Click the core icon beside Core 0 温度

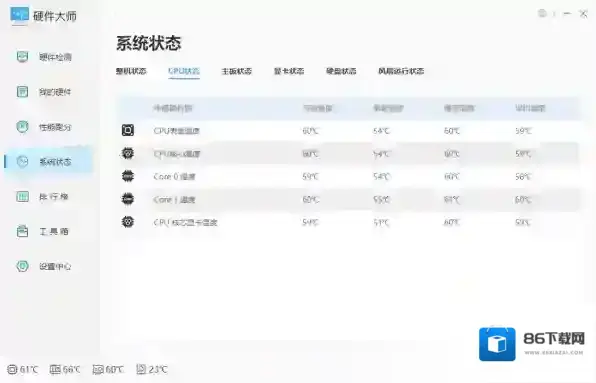(128, 176)
